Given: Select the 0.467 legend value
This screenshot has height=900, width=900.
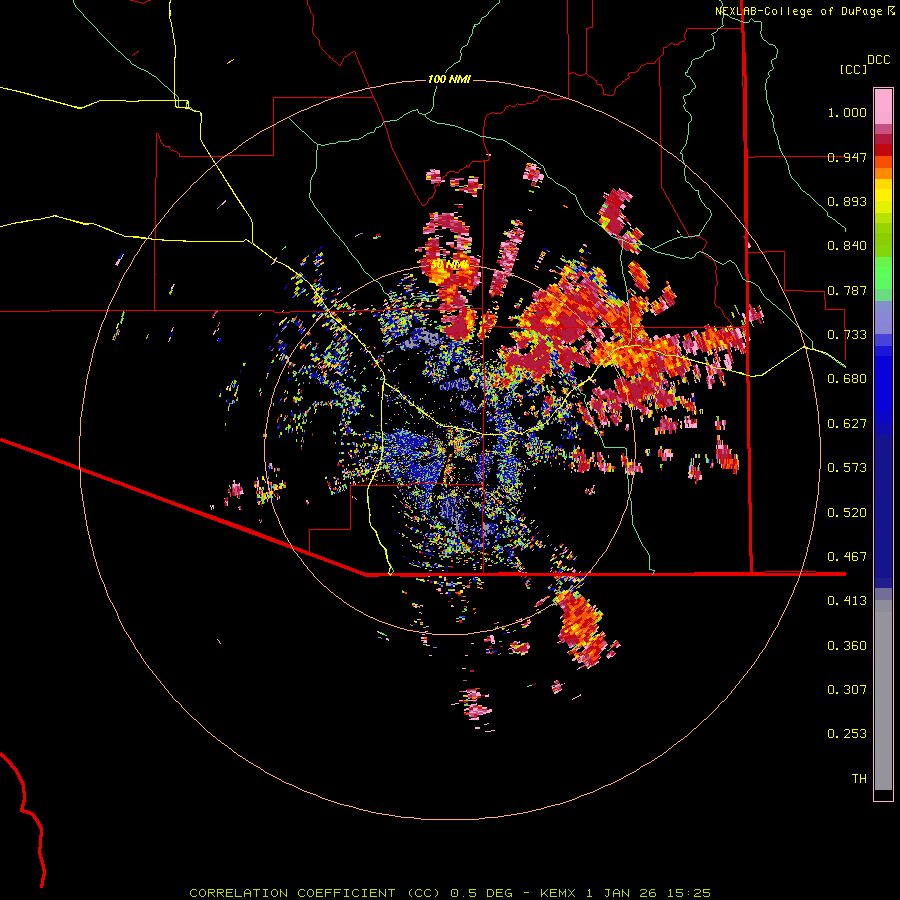Looking at the screenshot, I should coord(847,557).
